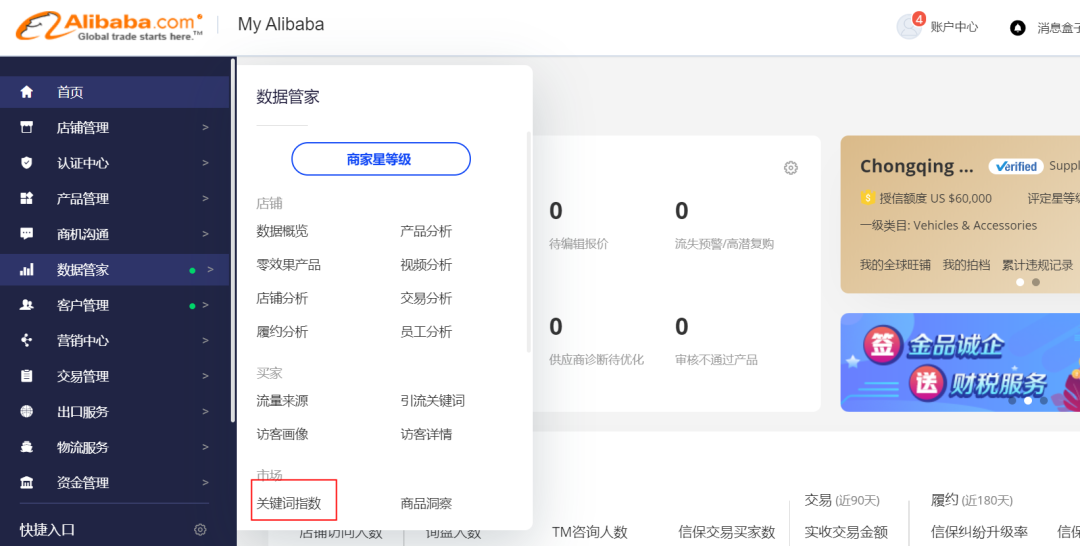Click the home icon beside 首页
Image resolution: width=1080 pixels, height=546 pixels.
point(27,92)
